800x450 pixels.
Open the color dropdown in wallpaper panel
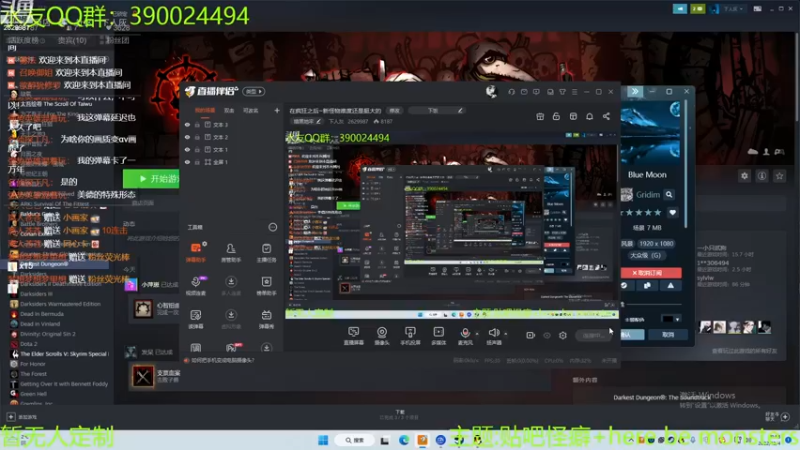click(x=670, y=319)
